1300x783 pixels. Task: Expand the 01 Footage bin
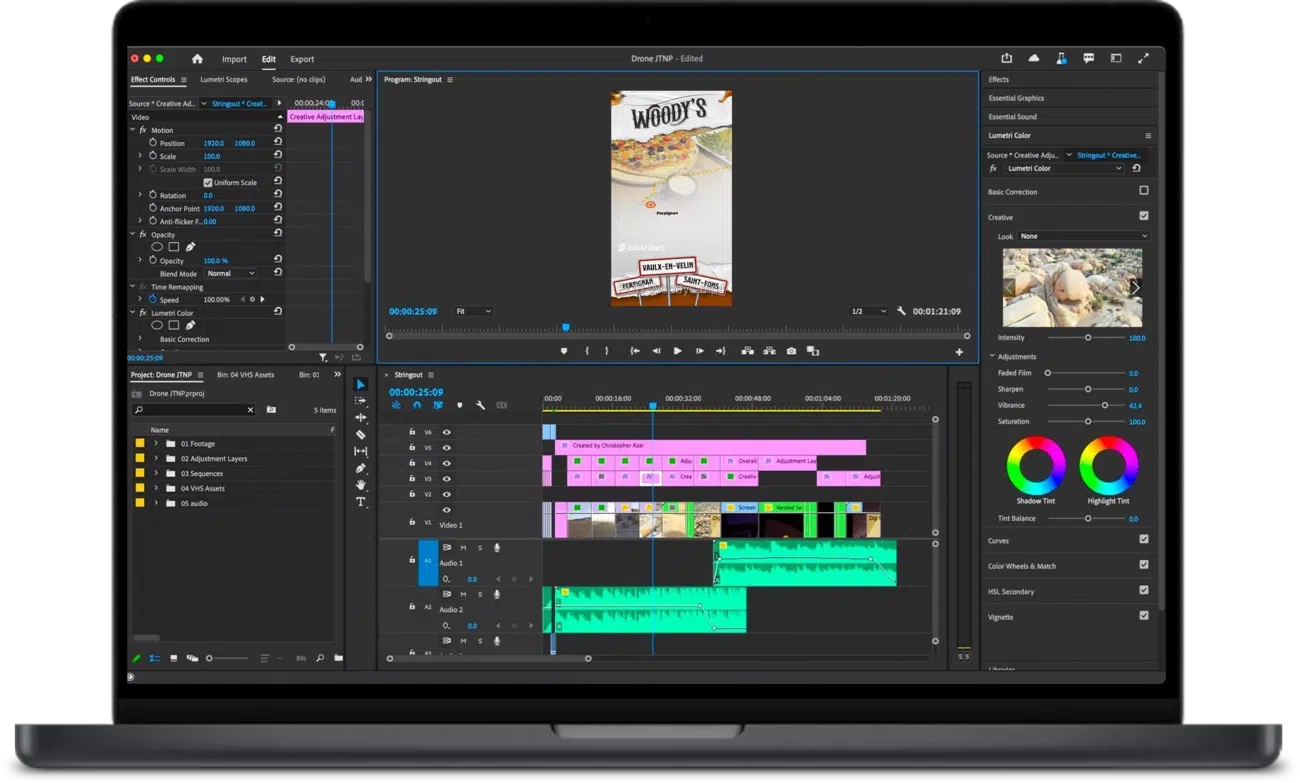pos(156,443)
